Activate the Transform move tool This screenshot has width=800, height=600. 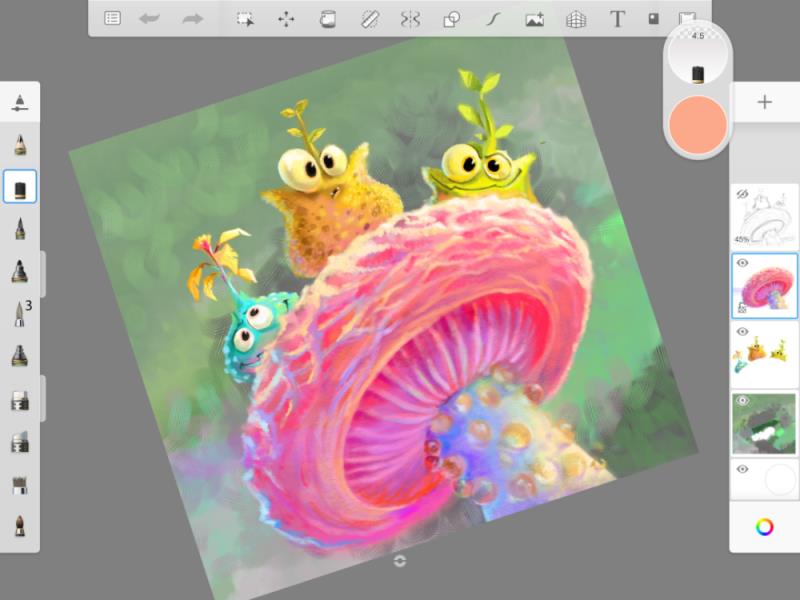286,19
